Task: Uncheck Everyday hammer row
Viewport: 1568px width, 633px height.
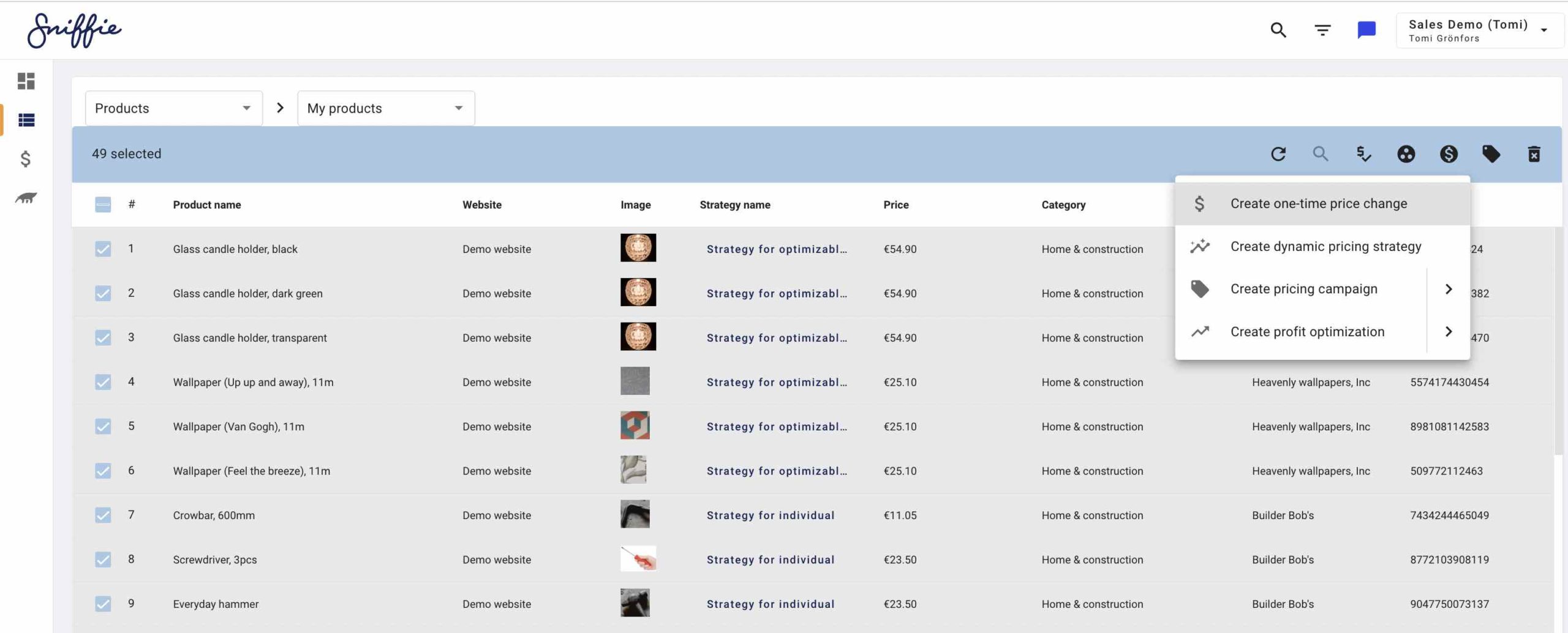Action: pos(103,604)
